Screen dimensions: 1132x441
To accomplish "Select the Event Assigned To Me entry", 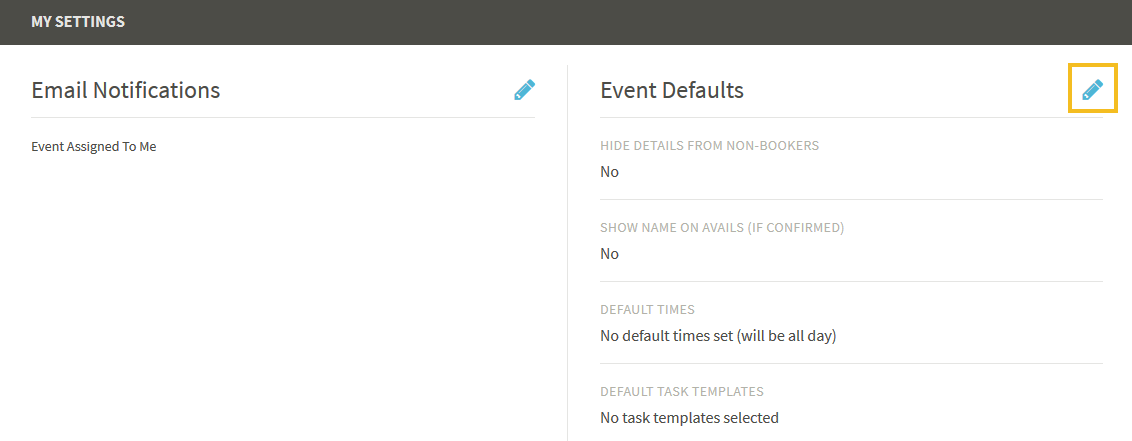I will click(x=94, y=147).
